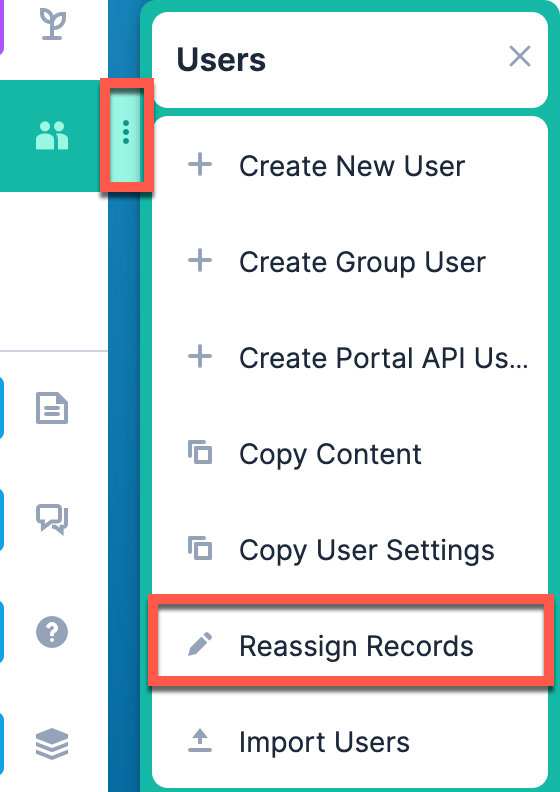Select Create Group User
Screen dimensions: 560x792
click(x=350, y=262)
